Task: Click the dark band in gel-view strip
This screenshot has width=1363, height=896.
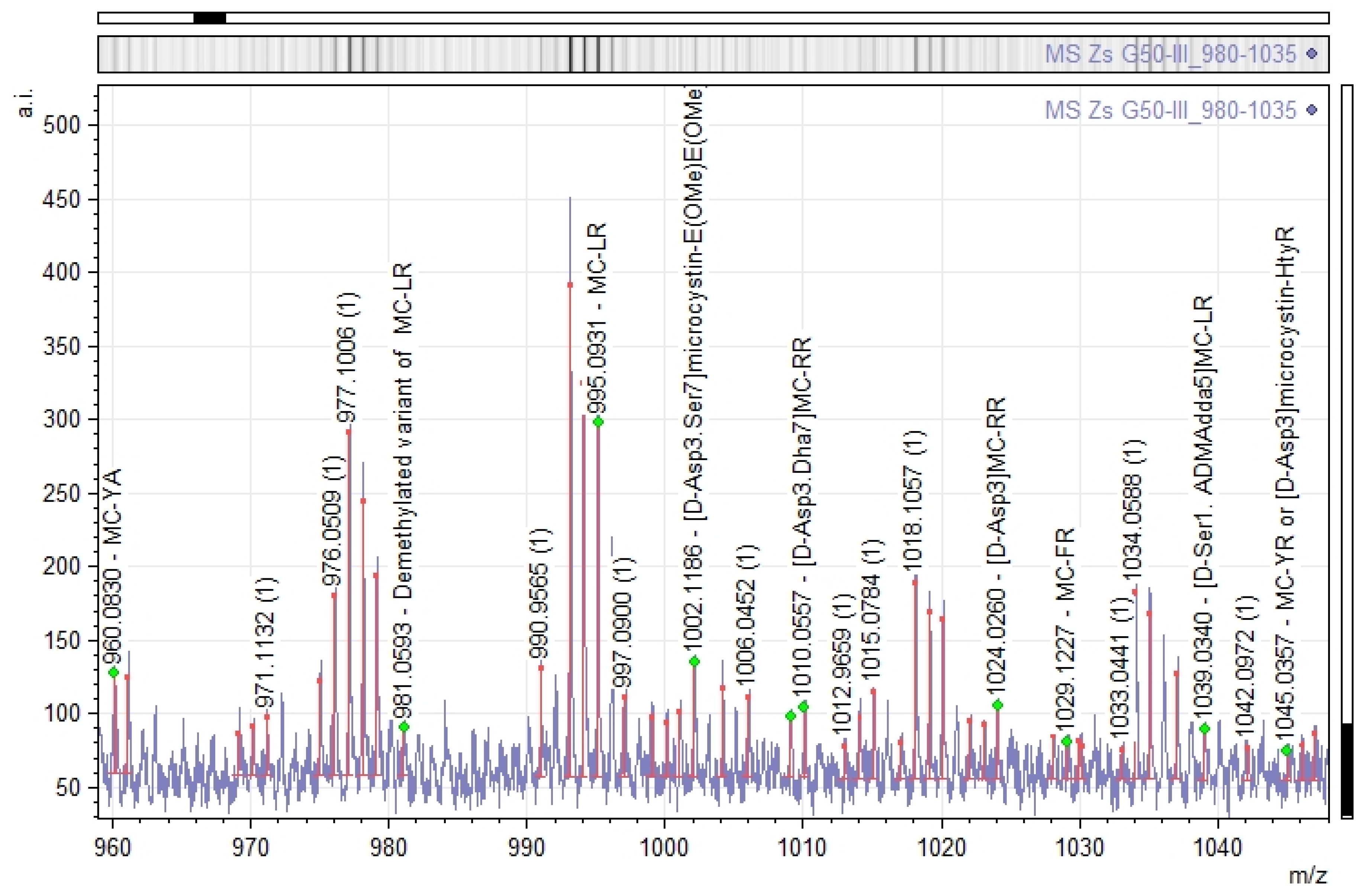Action: pos(570,54)
